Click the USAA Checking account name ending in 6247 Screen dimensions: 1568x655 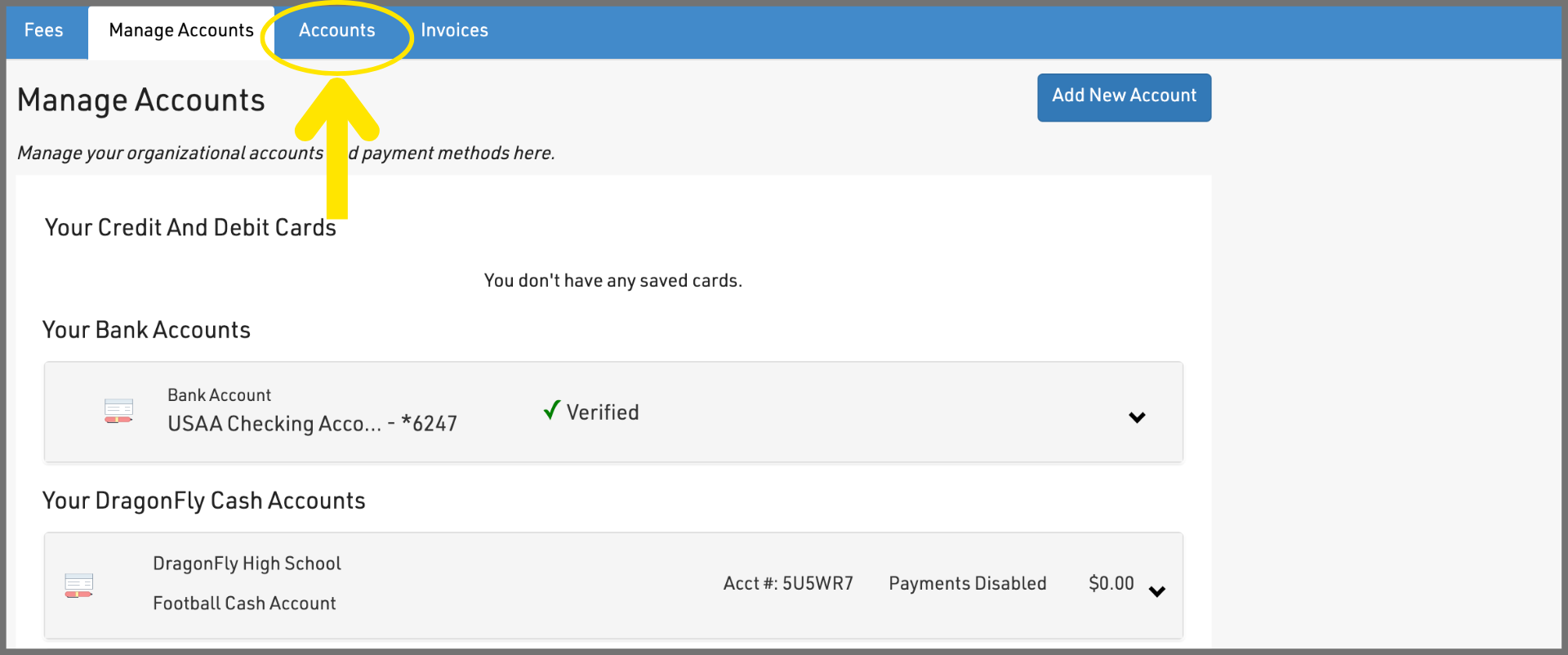tap(312, 424)
